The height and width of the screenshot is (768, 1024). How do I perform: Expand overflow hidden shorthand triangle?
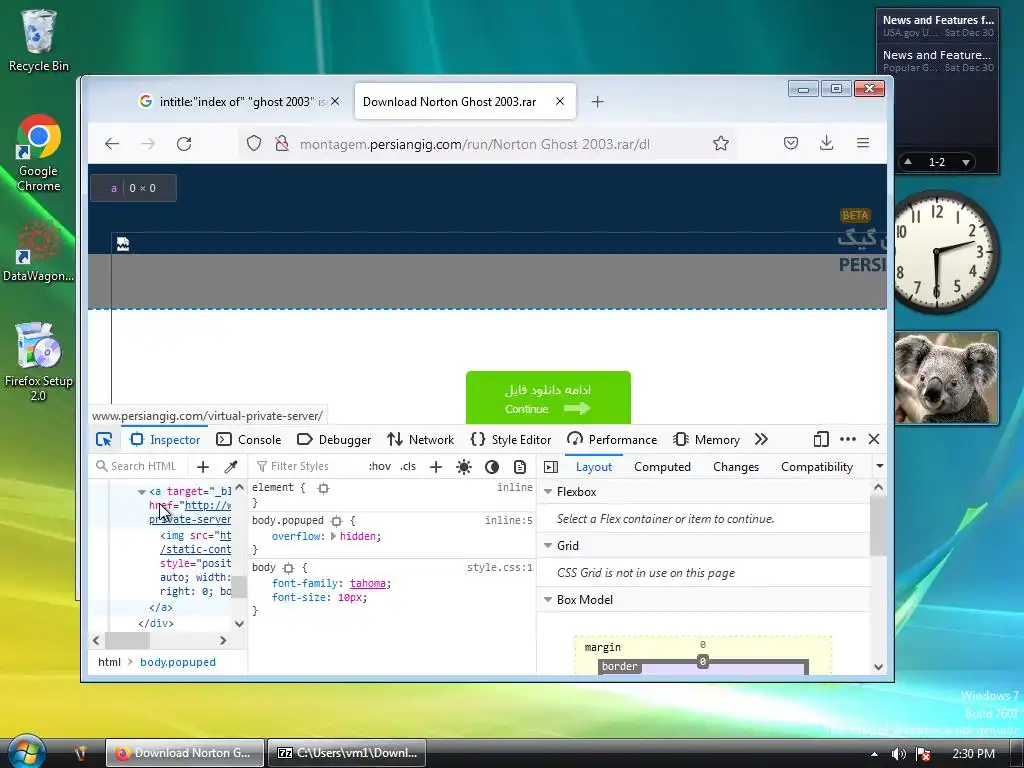point(333,536)
